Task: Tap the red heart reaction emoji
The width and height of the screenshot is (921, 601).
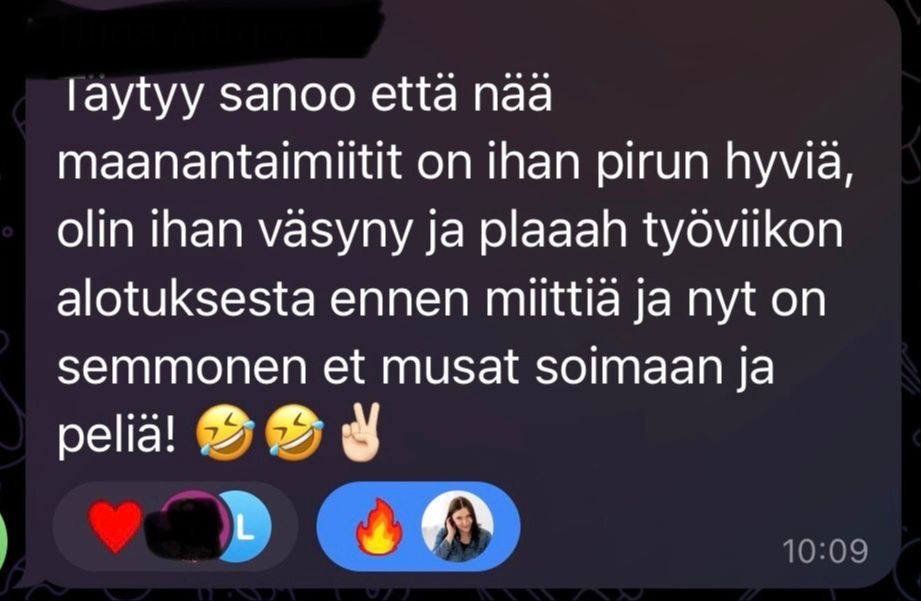Action: click(x=115, y=526)
